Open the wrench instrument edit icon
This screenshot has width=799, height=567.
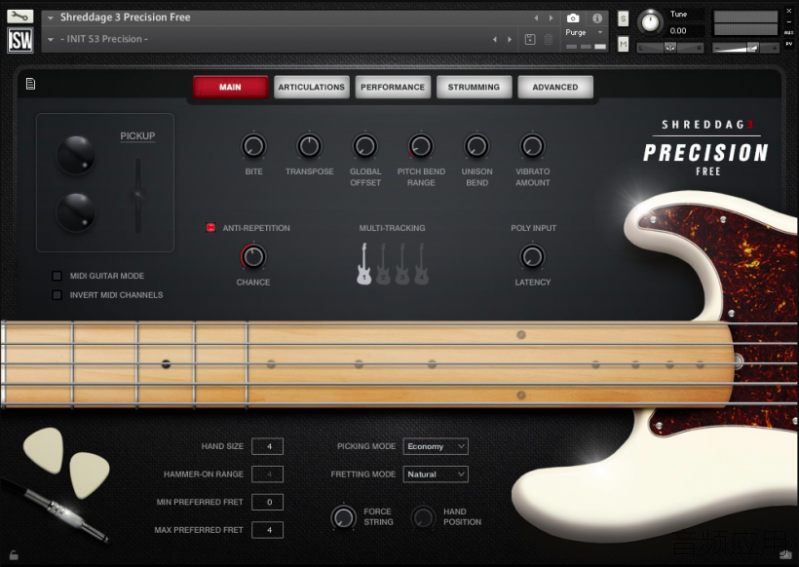(20, 16)
